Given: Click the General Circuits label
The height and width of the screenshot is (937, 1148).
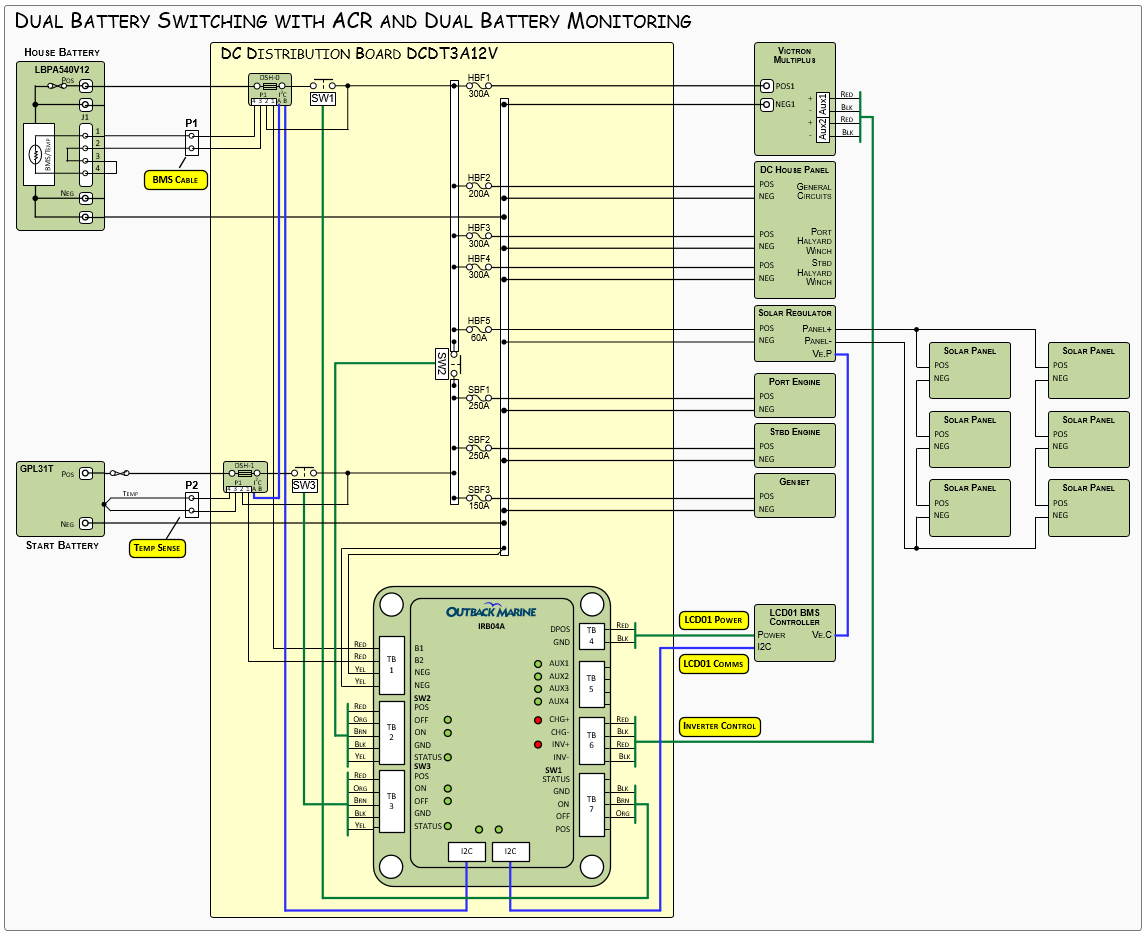Looking at the screenshot, I should point(814,191).
